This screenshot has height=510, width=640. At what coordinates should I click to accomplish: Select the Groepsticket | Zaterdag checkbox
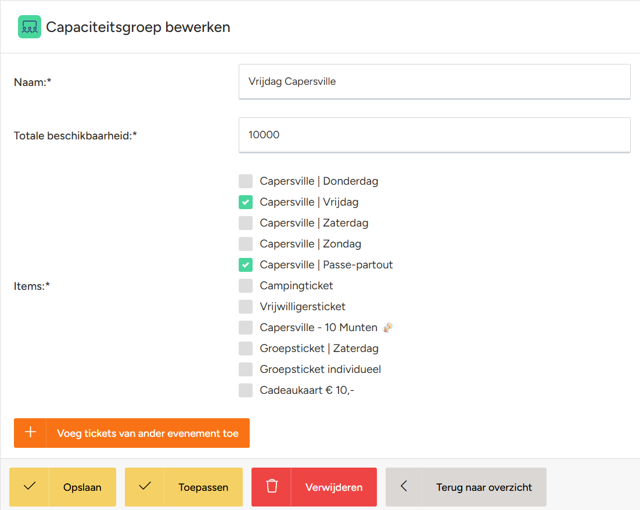coord(246,348)
